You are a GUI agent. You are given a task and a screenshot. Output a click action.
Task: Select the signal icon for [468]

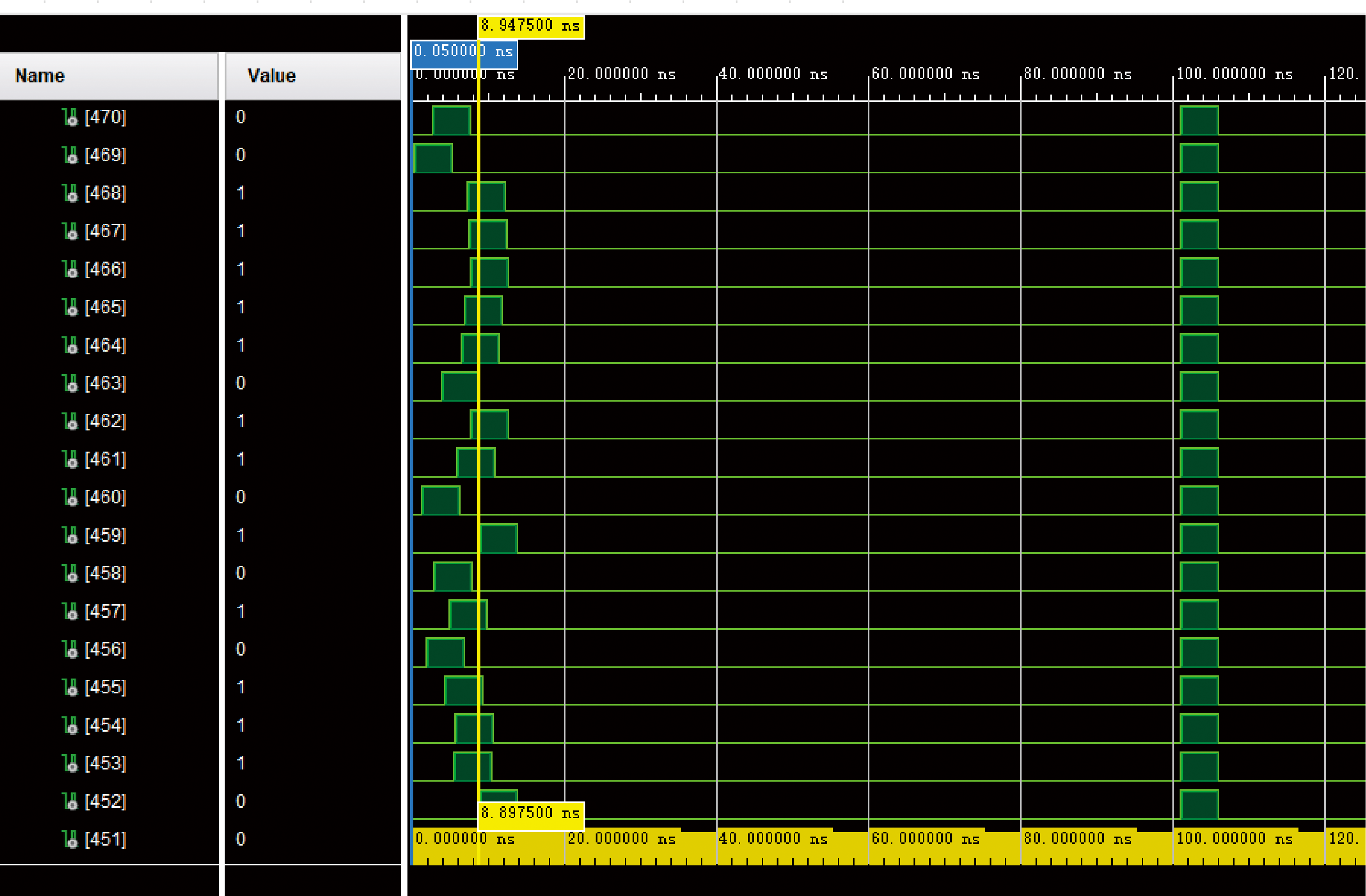(70, 193)
